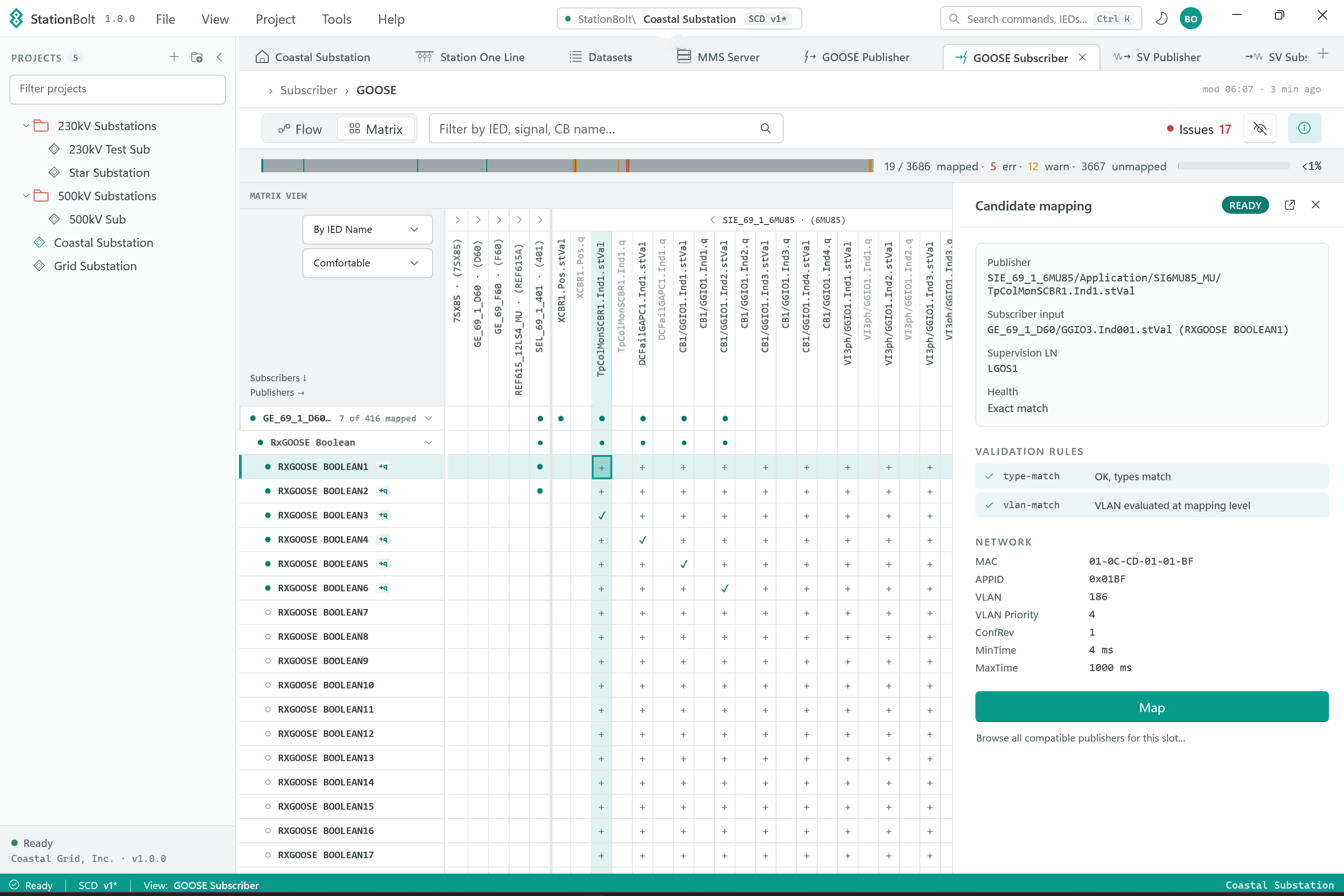Expand the GE_69_1_D60 publisher column
This screenshot has width=1344, height=896.
pyautogui.click(x=478, y=220)
